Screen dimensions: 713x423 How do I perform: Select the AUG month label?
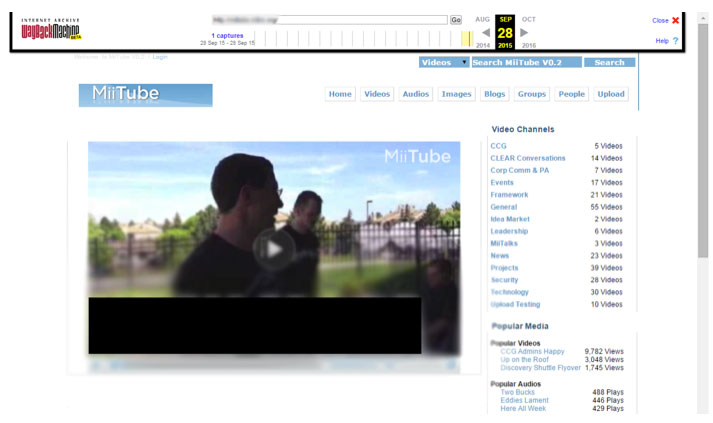482,19
